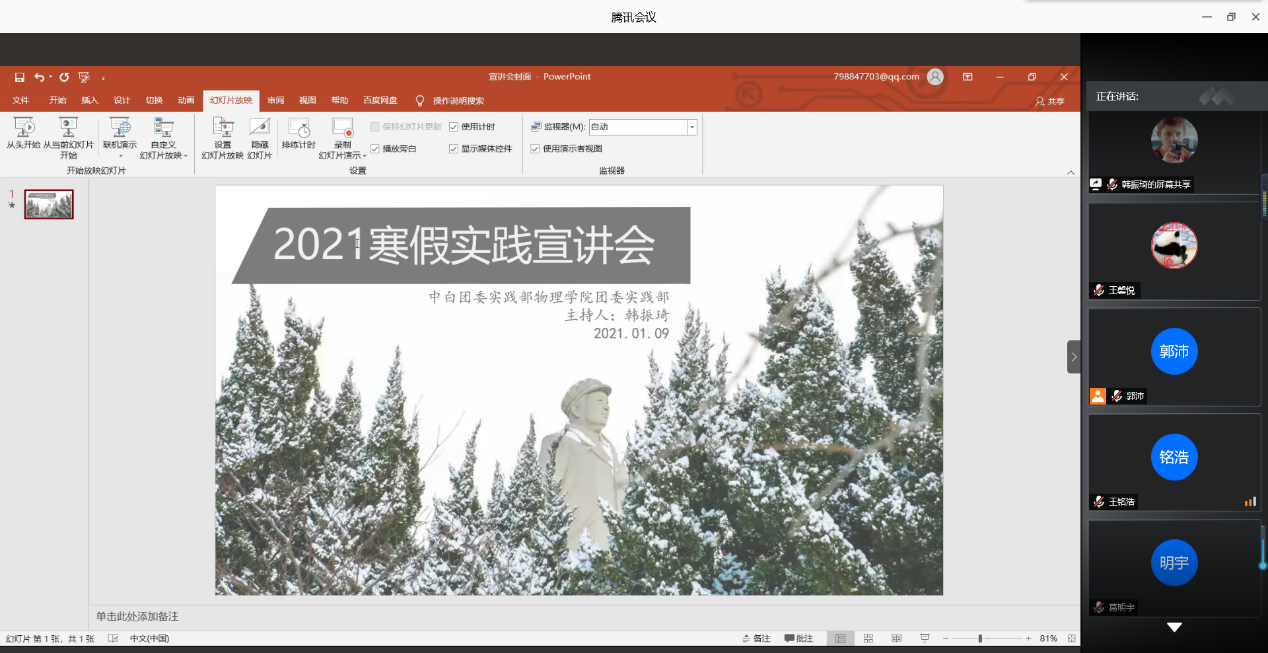
Task: Switch to the Review (审阅) tab
Action: click(275, 101)
